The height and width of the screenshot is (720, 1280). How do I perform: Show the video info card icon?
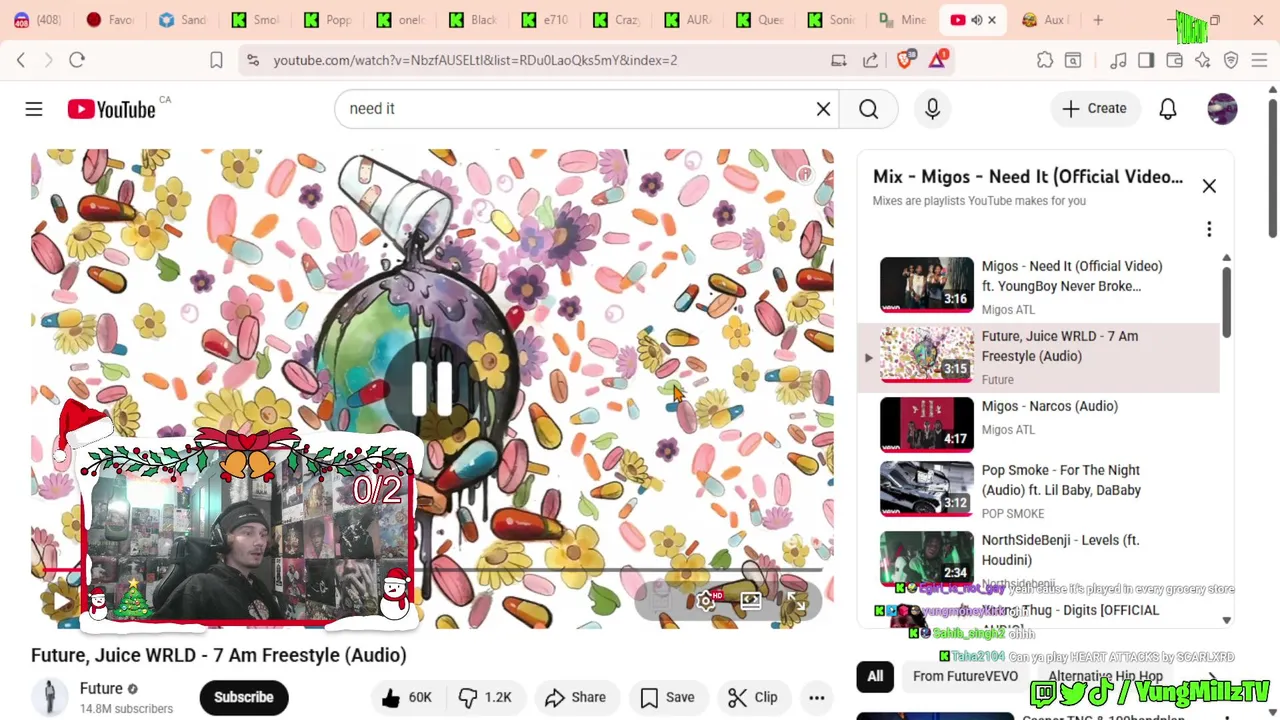click(804, 175)
